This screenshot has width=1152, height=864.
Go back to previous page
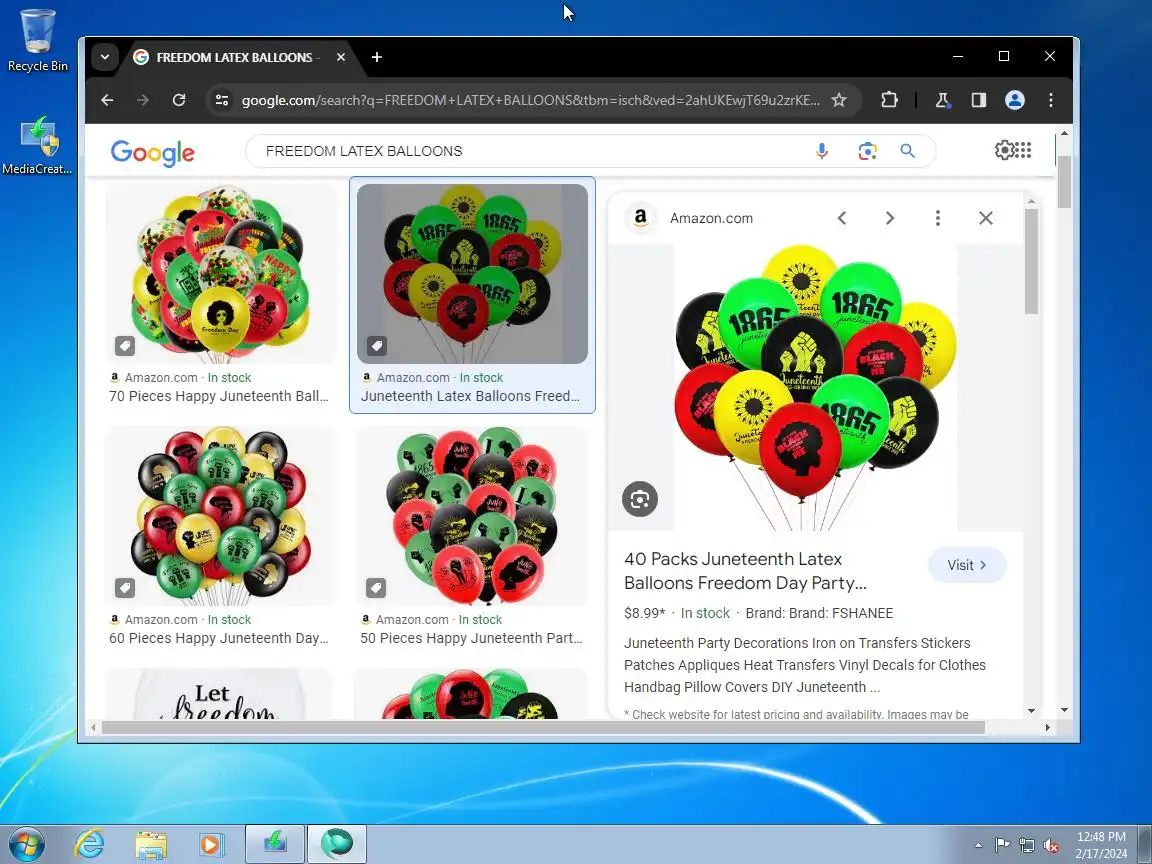pos(107,100)
